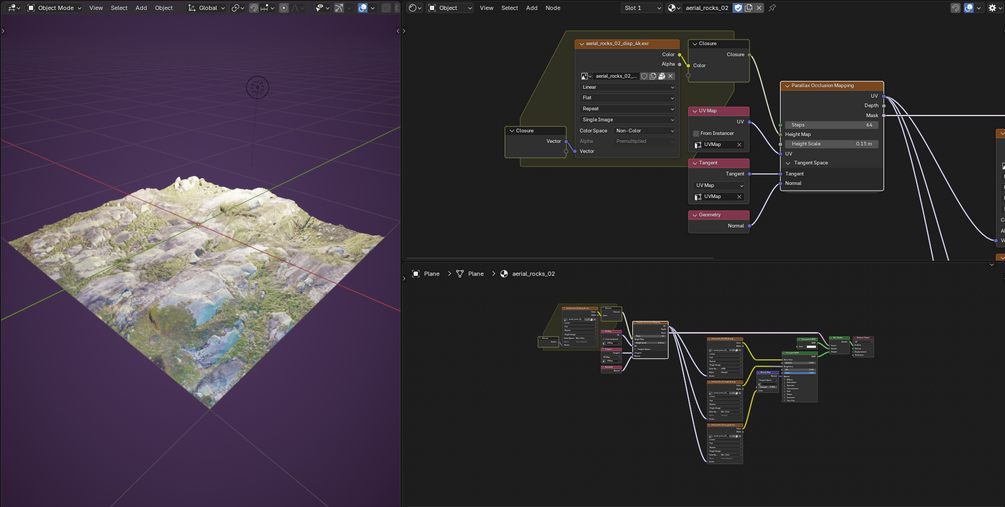Open the snapping options dropdown

pos(267,8)
